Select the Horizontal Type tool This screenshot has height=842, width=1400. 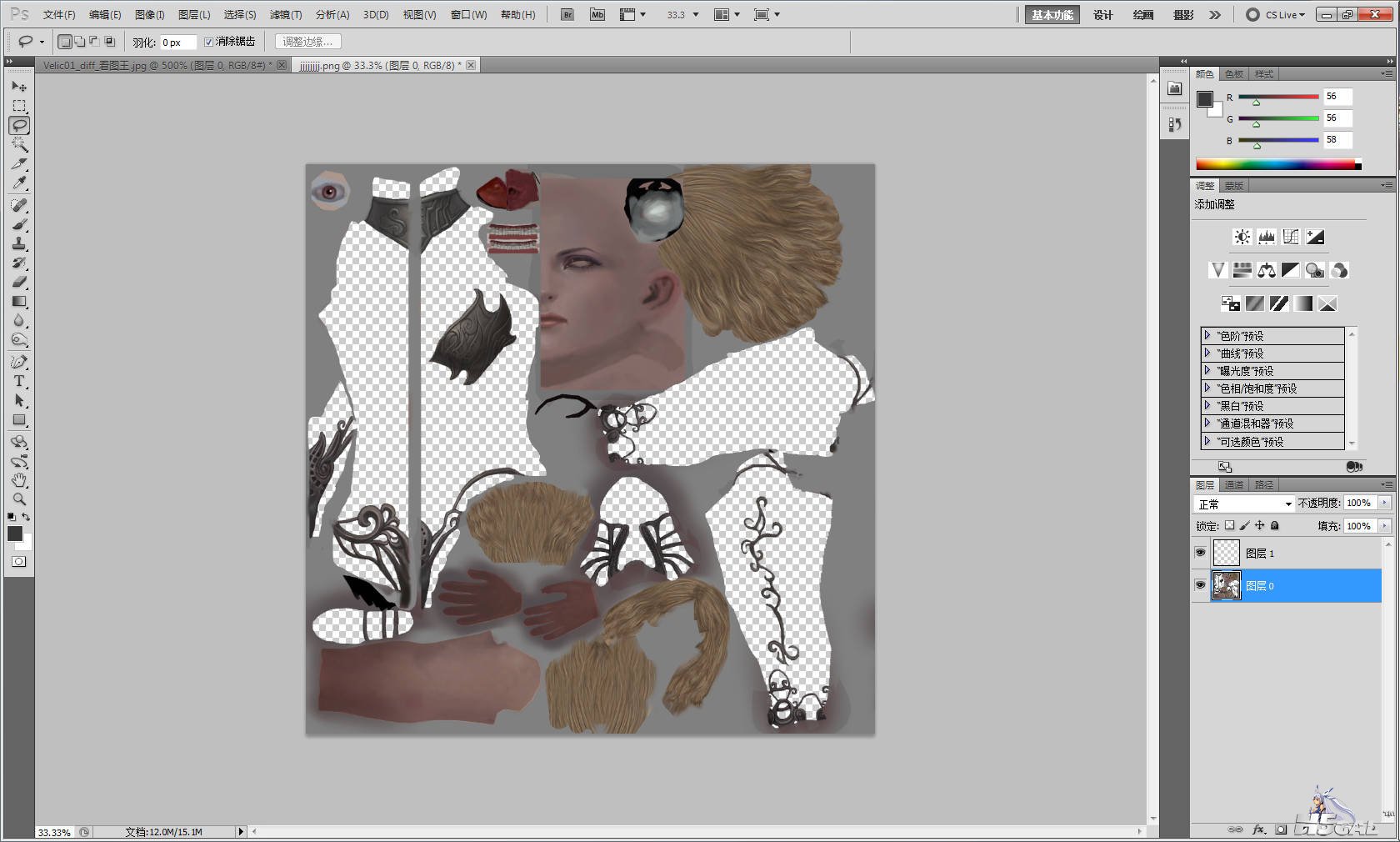tap(19, 381)
